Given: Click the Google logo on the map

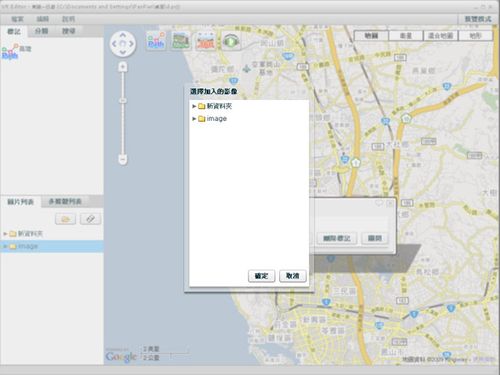Looking at the screenshot, I should pyautogui.click(x=121, y=357).
